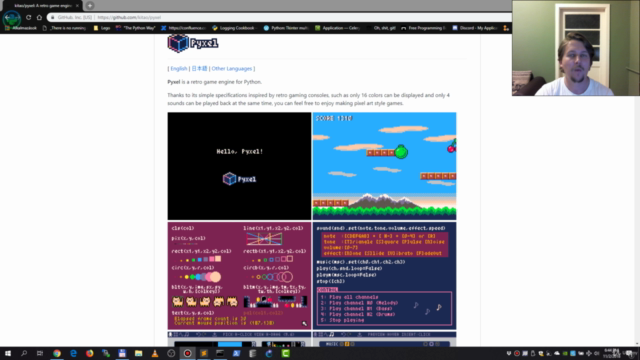Open the Lego bookmarks folder
Image resolution: width=640 pixels, height=360 pixels.
point(102,28)
